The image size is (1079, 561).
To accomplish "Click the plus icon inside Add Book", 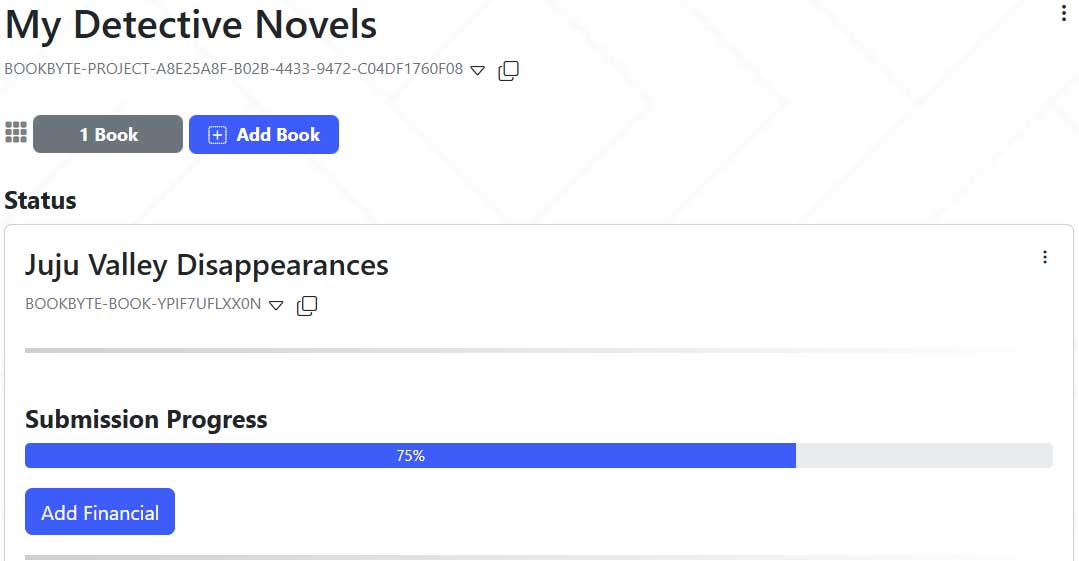I will 217,135.
